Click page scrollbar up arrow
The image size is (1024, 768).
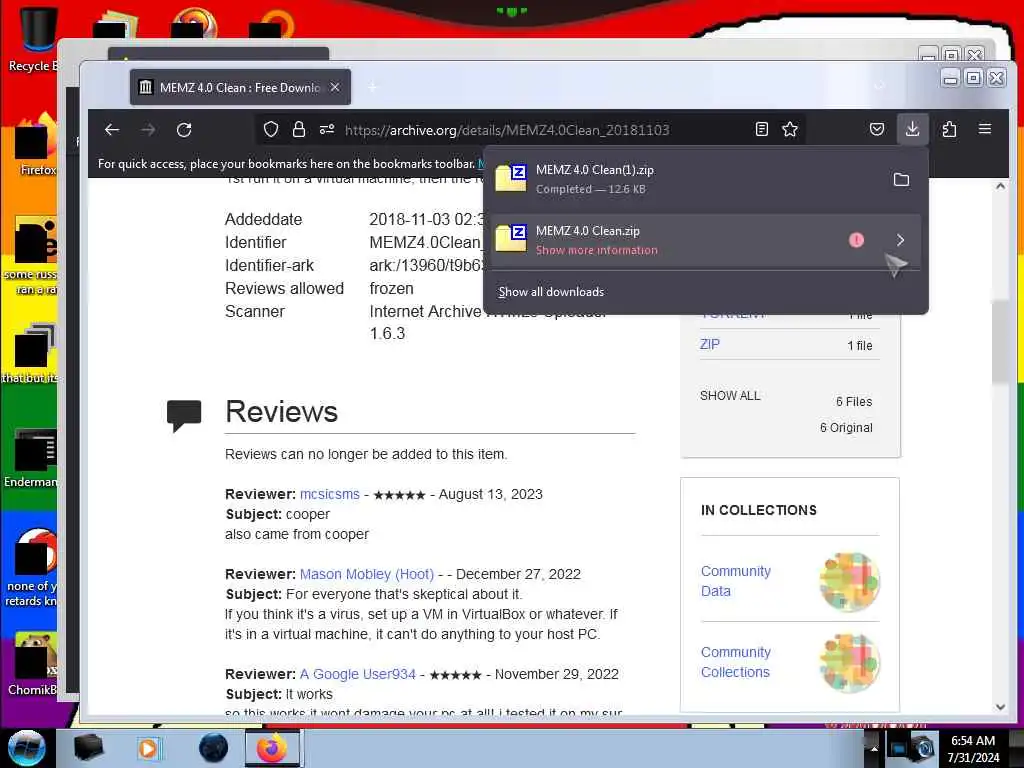click(1000, 187)
